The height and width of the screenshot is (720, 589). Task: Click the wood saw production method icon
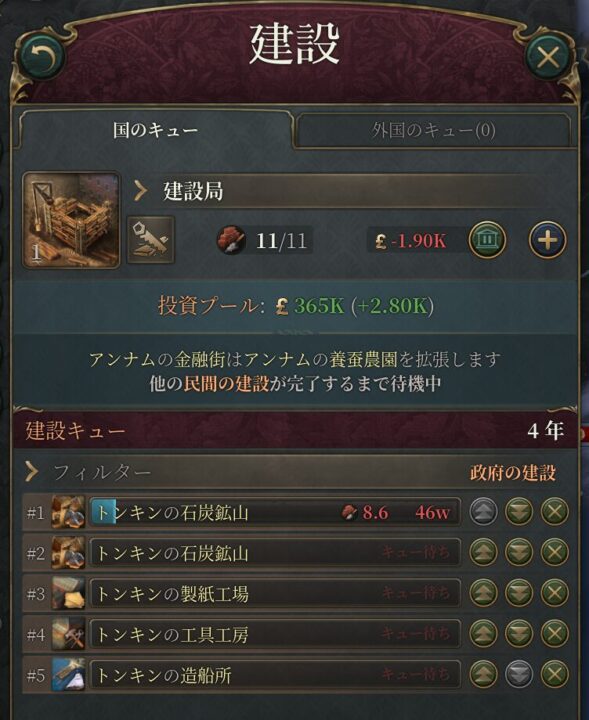151,240
